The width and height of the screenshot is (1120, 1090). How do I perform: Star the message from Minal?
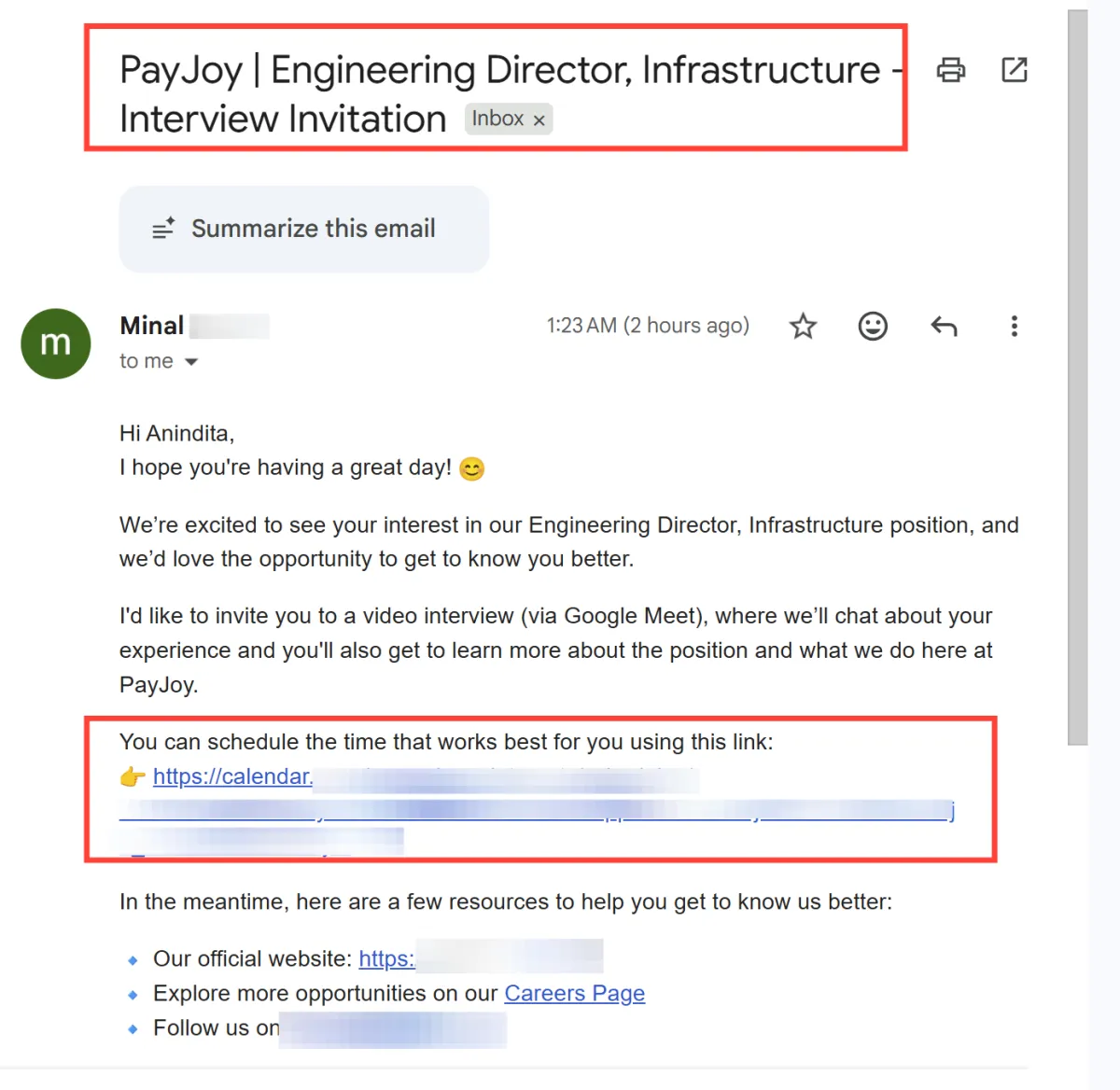[803, 326]
